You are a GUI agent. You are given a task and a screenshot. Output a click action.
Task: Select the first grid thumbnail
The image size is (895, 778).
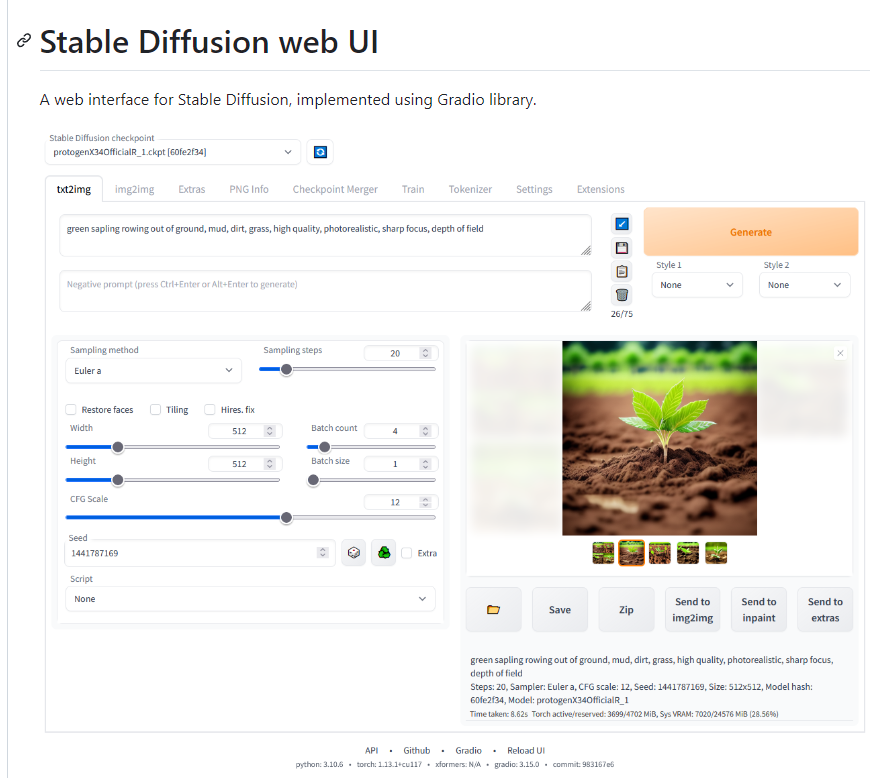tap(603, 553)
